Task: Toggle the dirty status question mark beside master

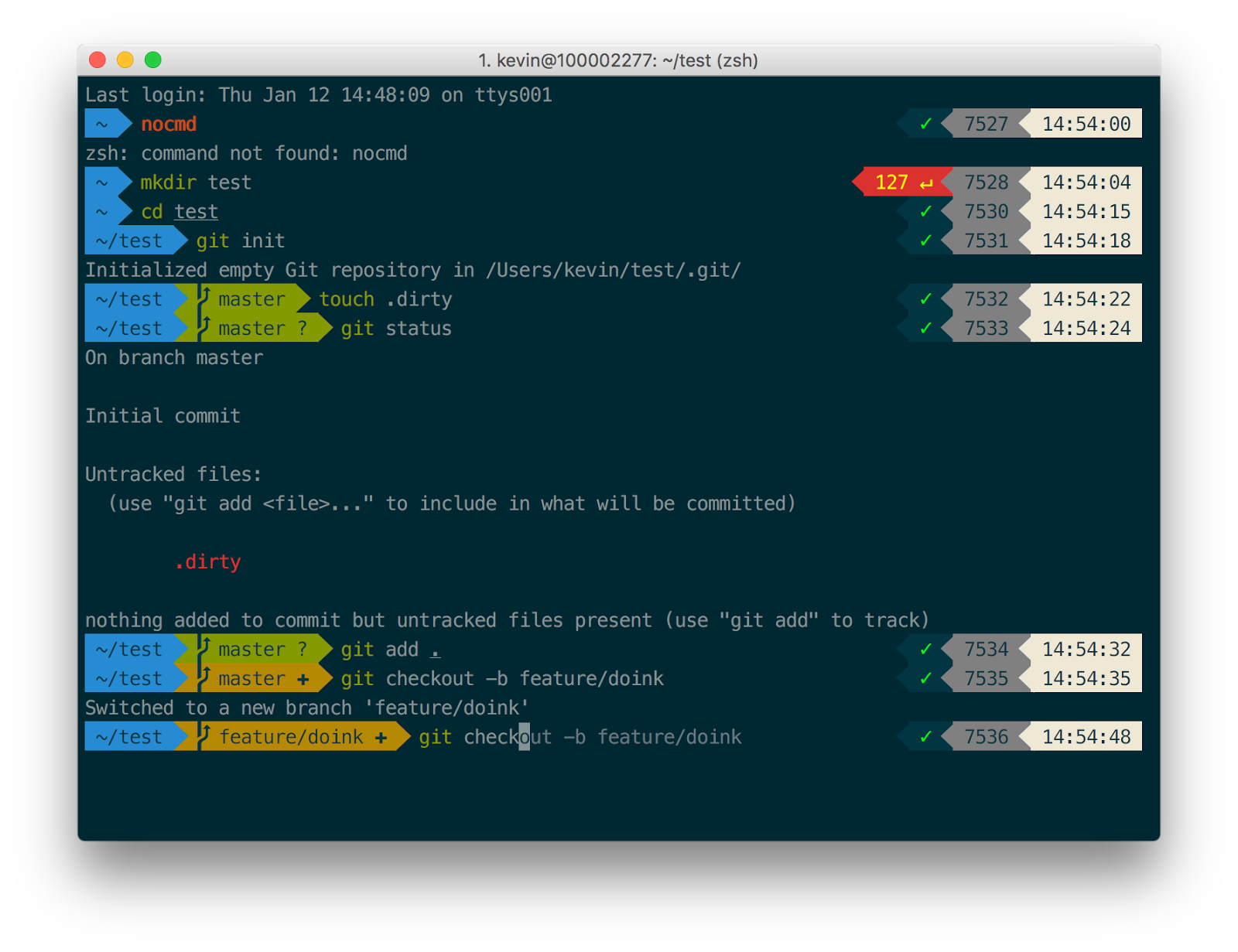Action: [x=304, y=328]
